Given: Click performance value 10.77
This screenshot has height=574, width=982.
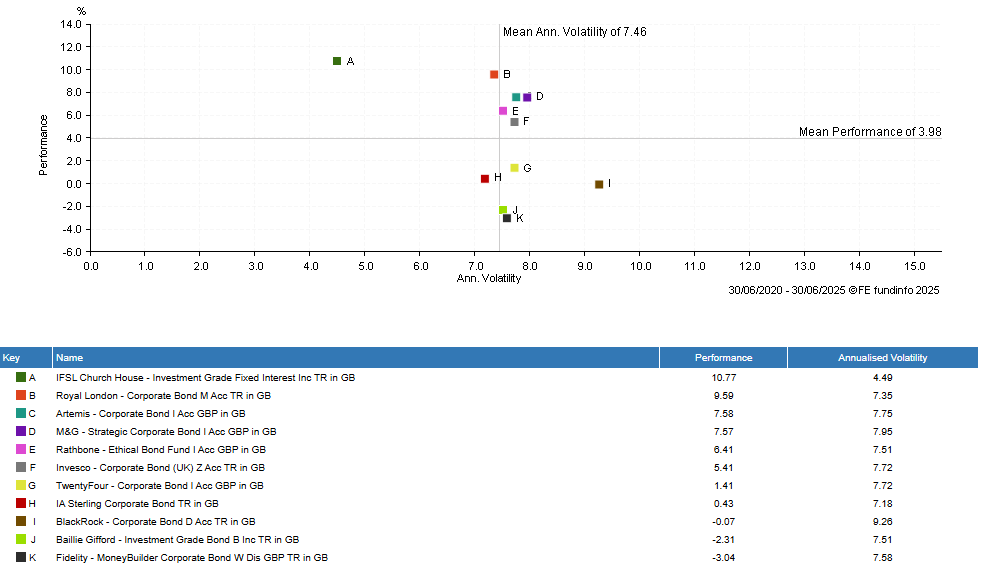Looking at the screenshot, I should 723,378.
